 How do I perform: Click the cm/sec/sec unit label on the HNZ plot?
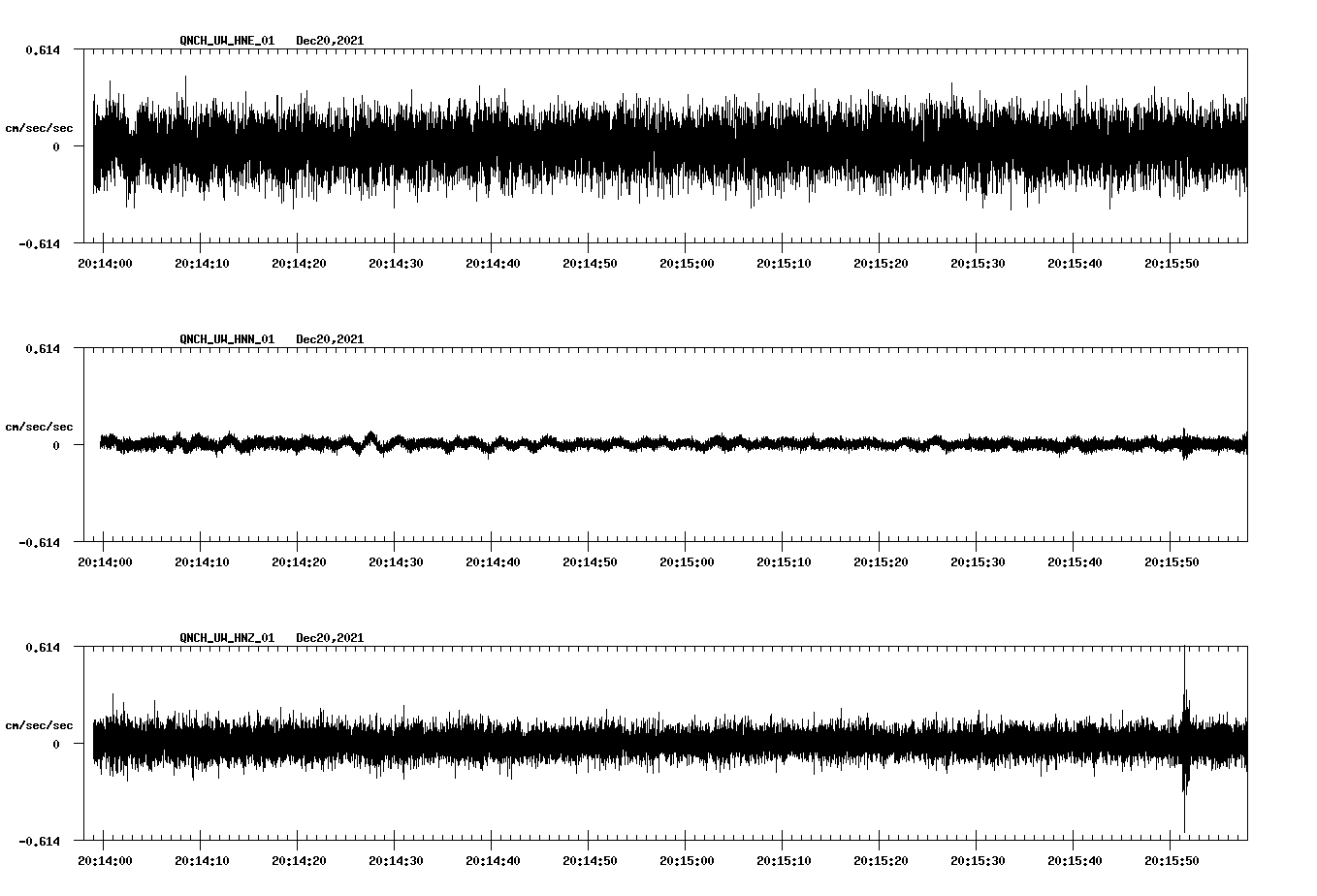click(39, 725)
